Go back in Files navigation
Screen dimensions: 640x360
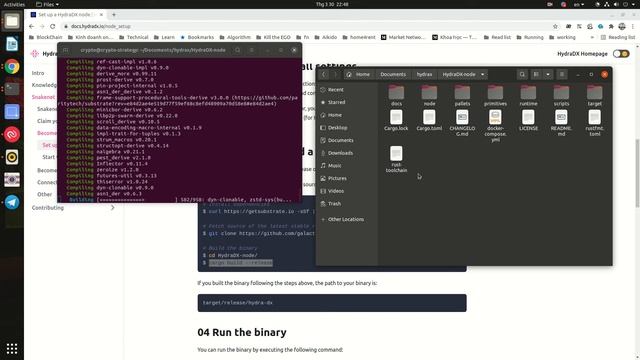pyautogui.click(x=324, y=74)
